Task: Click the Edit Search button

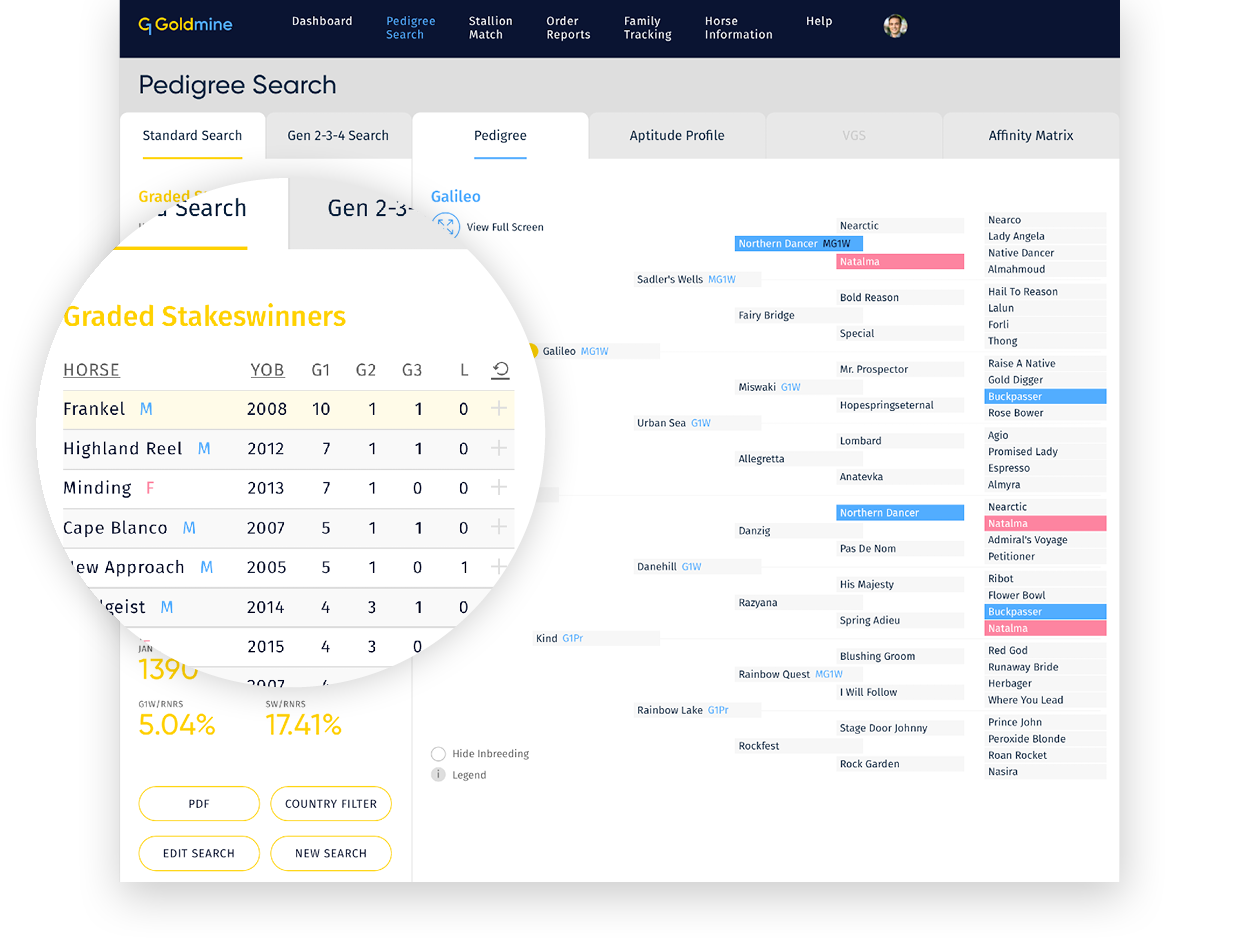Action: click(199, 853)
